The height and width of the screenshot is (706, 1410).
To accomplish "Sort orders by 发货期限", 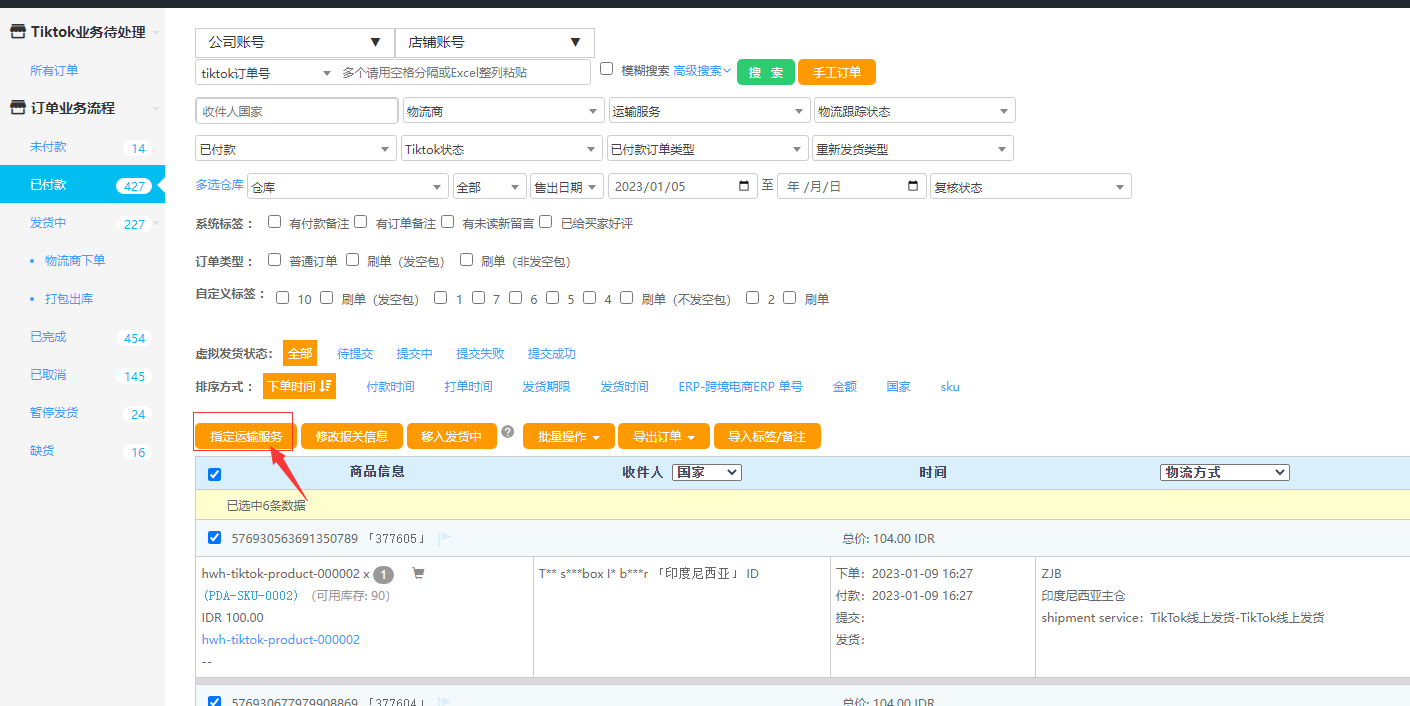I will click(x=546, y=386).
